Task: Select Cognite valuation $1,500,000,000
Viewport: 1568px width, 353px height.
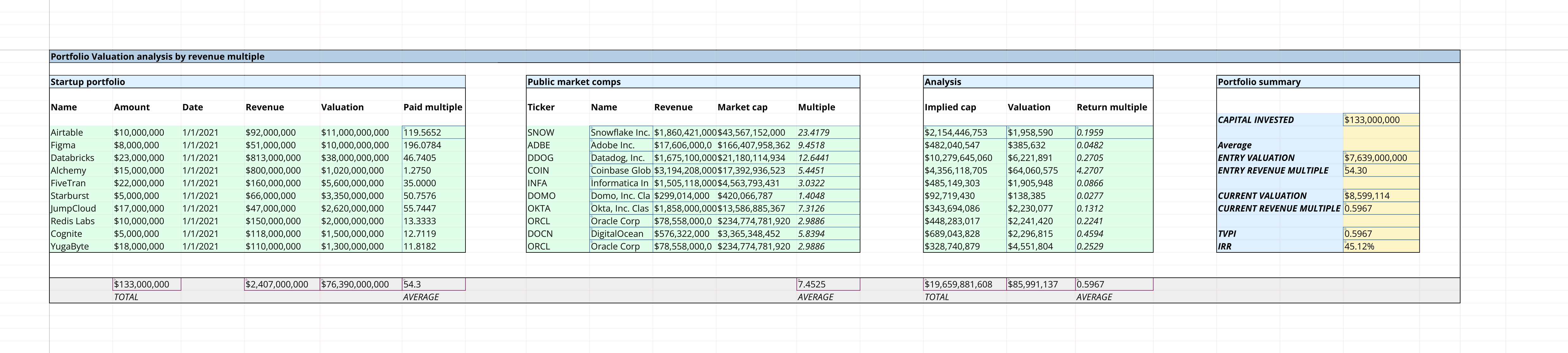Action: point(361,234)
